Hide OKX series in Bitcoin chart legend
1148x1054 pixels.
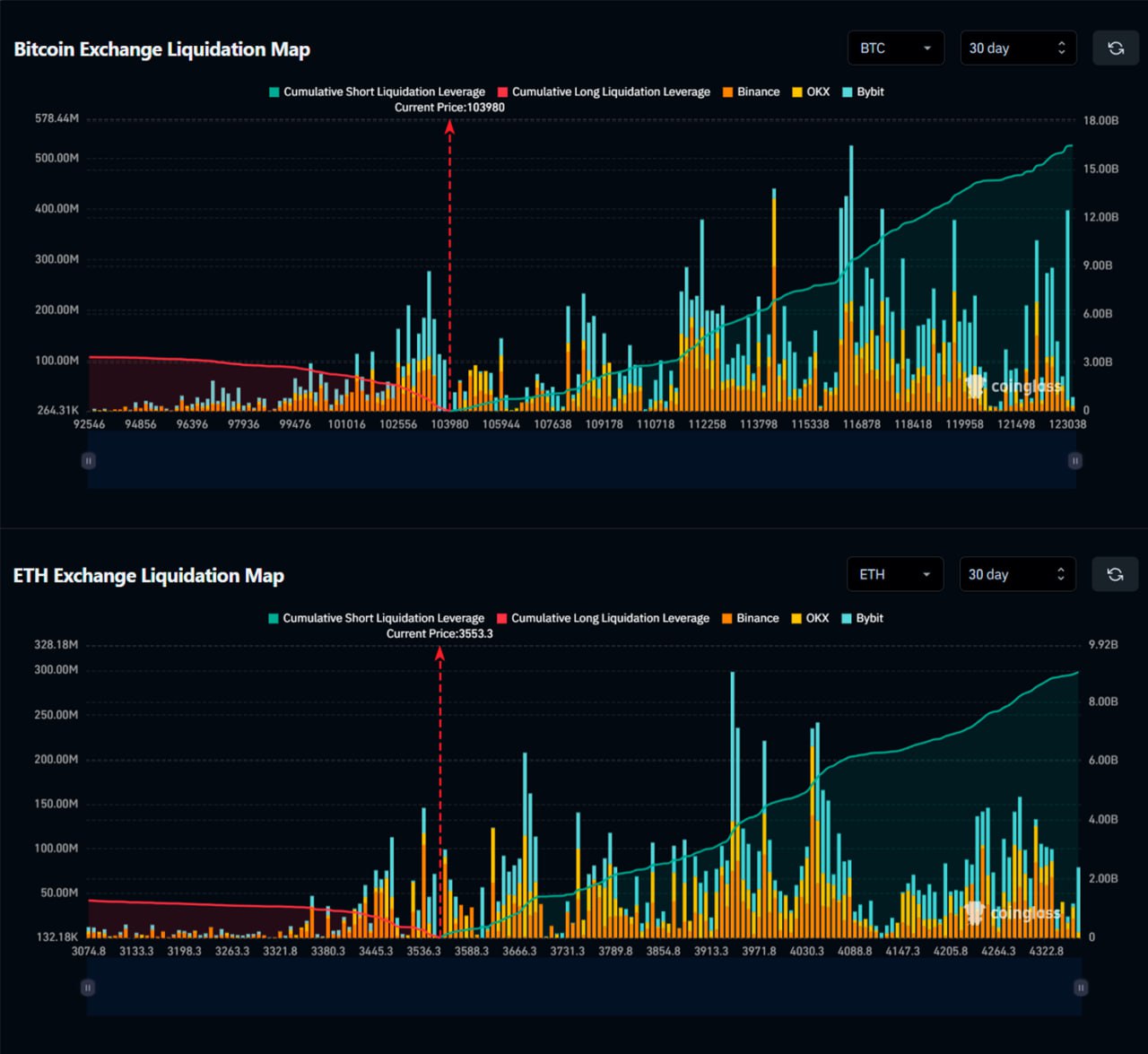[x=811, y=91]
